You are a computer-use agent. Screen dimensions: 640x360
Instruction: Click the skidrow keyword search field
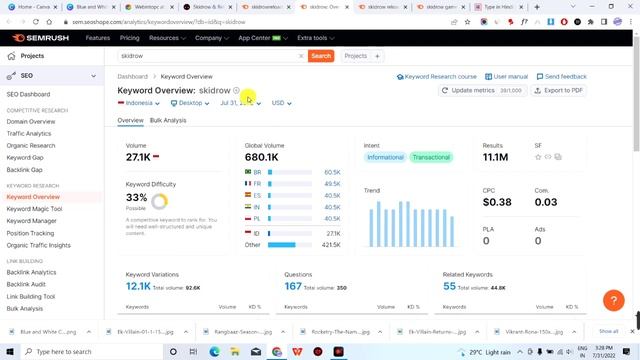tap(208, 56)
